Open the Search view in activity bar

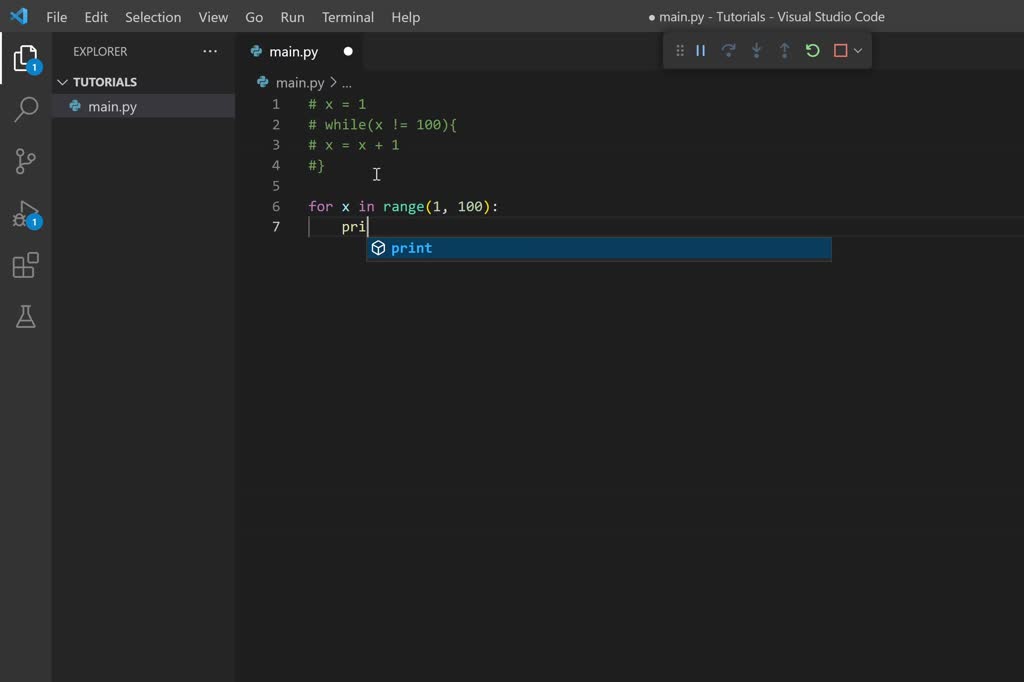click(x=25, y=109)
